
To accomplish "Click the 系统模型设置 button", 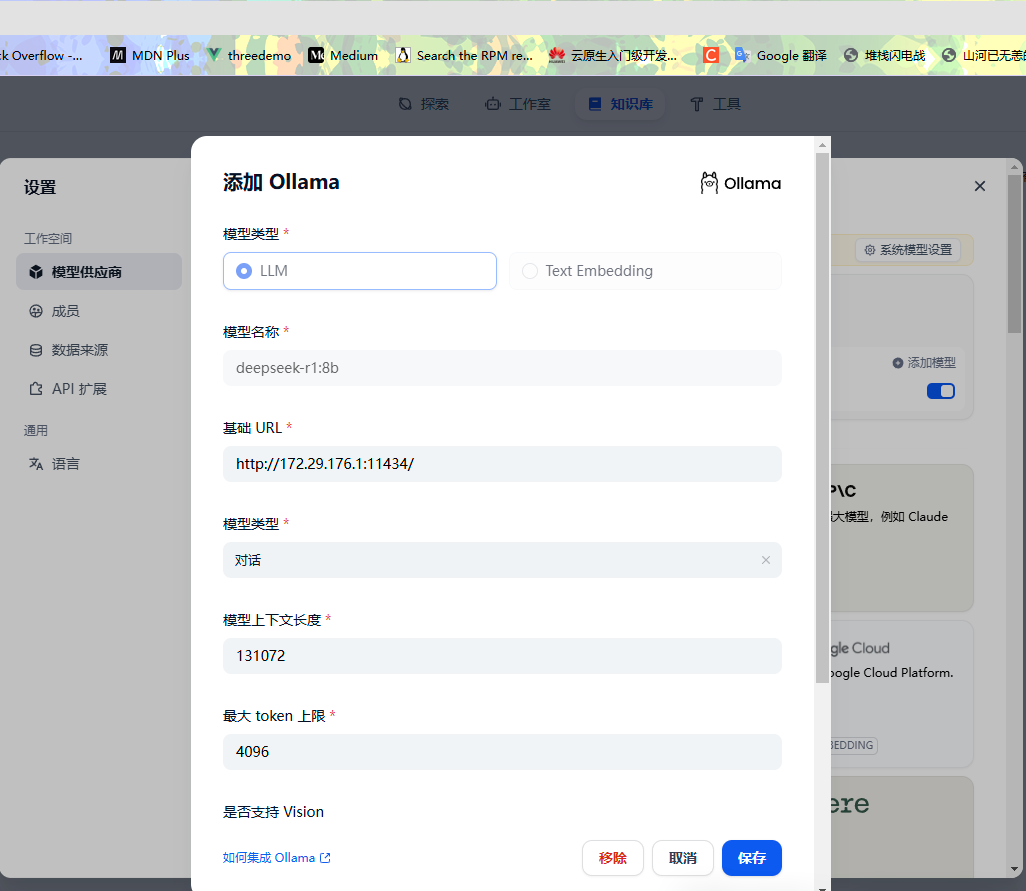I will pyautogui.click(x=908, y=250).
